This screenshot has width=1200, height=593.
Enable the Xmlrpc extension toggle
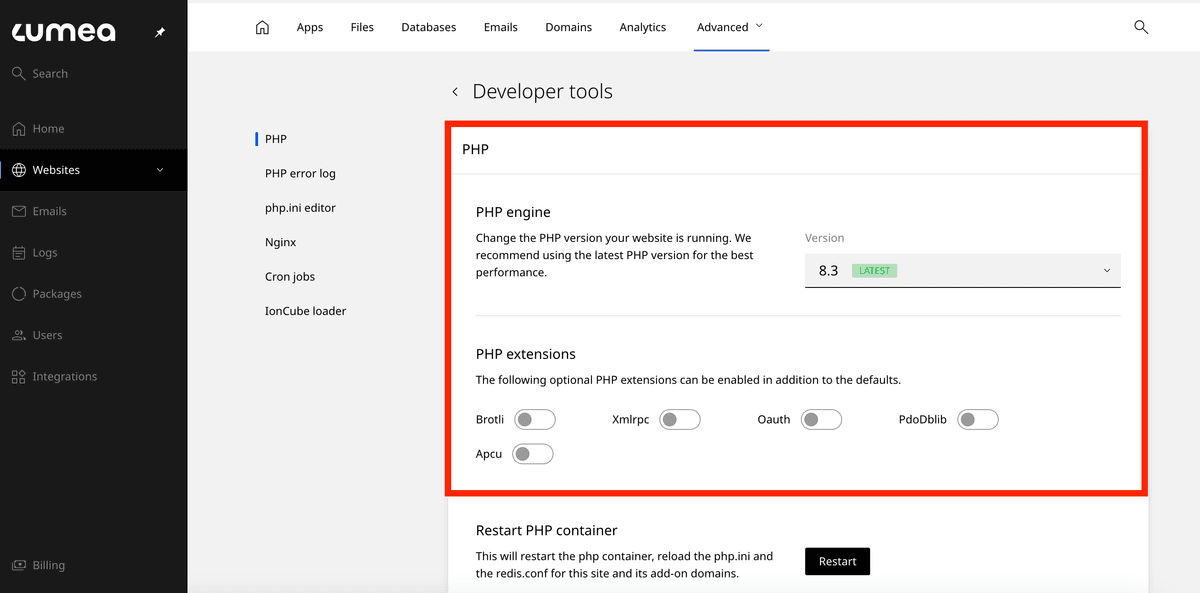[x=680, y=420]
